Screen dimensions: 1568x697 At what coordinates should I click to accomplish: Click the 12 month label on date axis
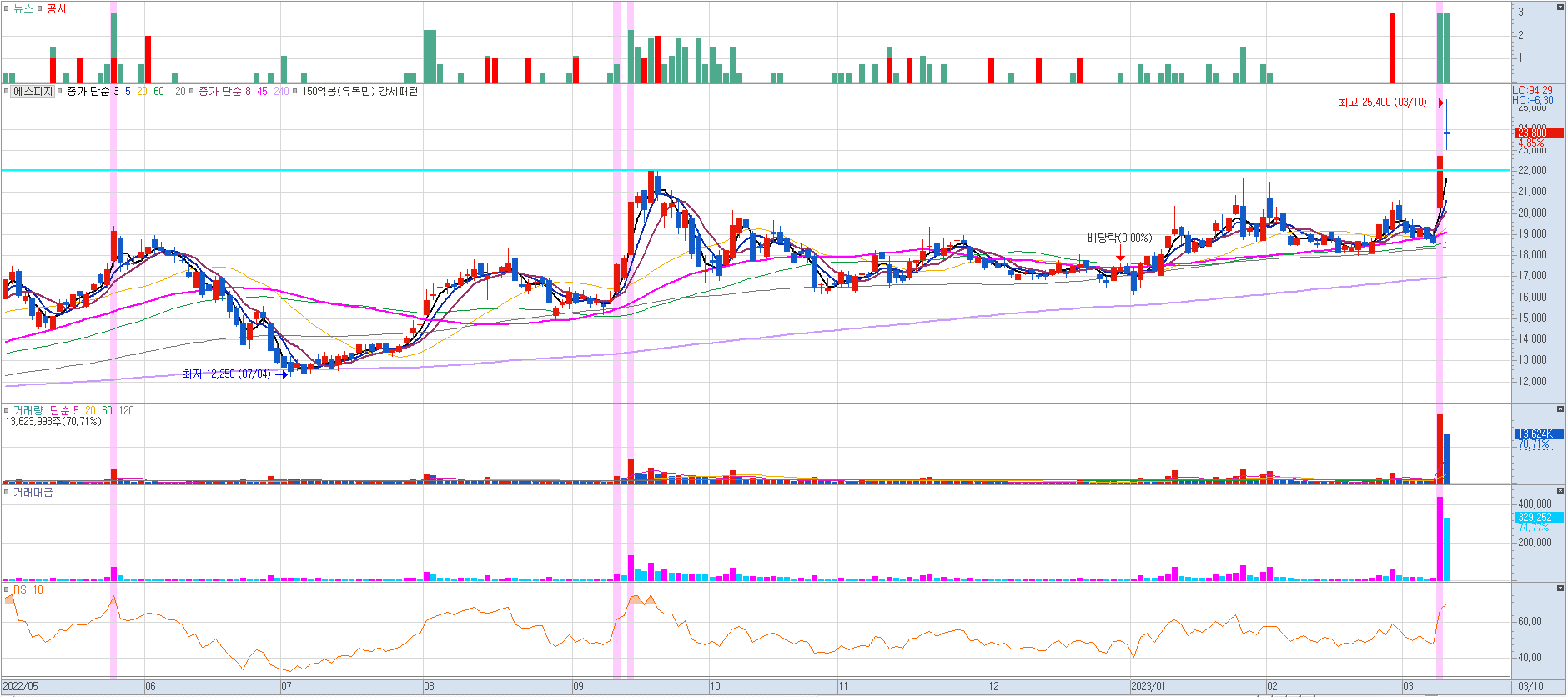click(x=993, y=687)
